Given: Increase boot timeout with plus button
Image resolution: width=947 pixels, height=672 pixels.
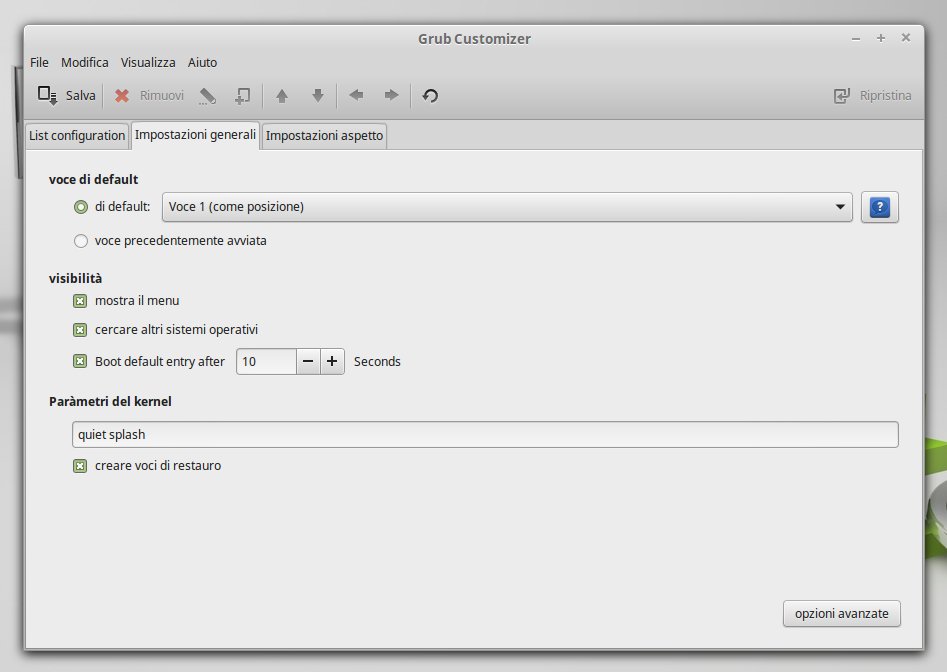Looking at the screenshot, I should (332, 361).
